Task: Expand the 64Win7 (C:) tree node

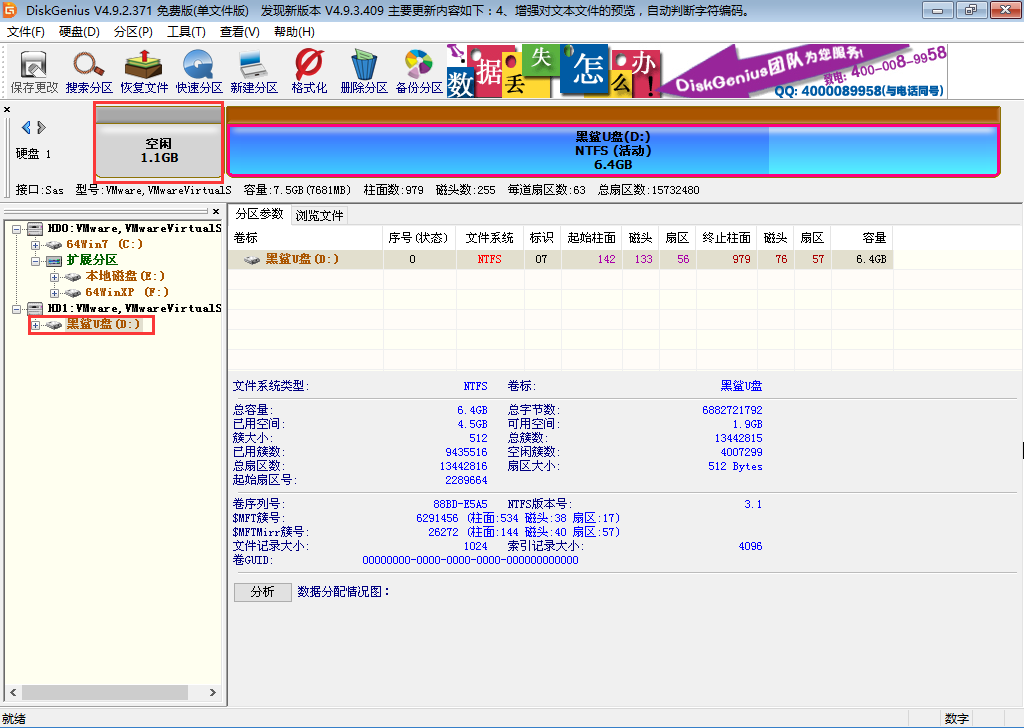Action: (x=36, y=244)
